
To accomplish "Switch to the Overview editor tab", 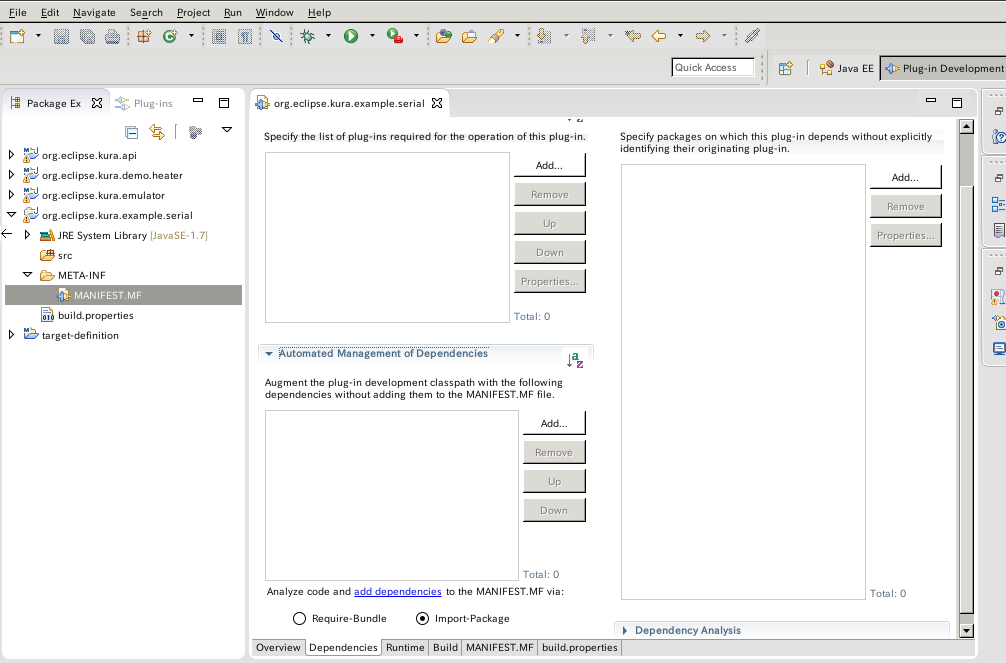I will pyautogui.click(x=278, y=648).
